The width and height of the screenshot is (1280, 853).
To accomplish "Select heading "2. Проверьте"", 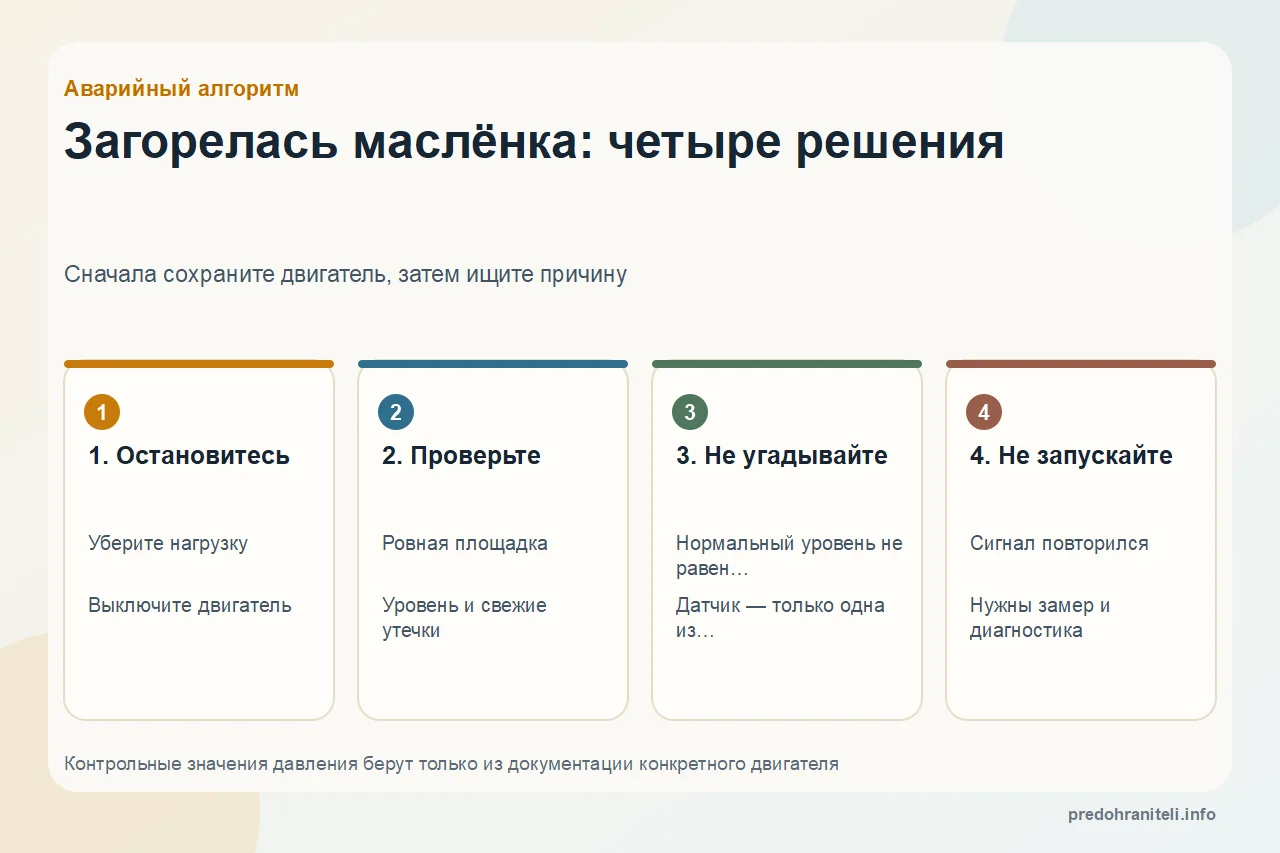I will tap(461, 456).
